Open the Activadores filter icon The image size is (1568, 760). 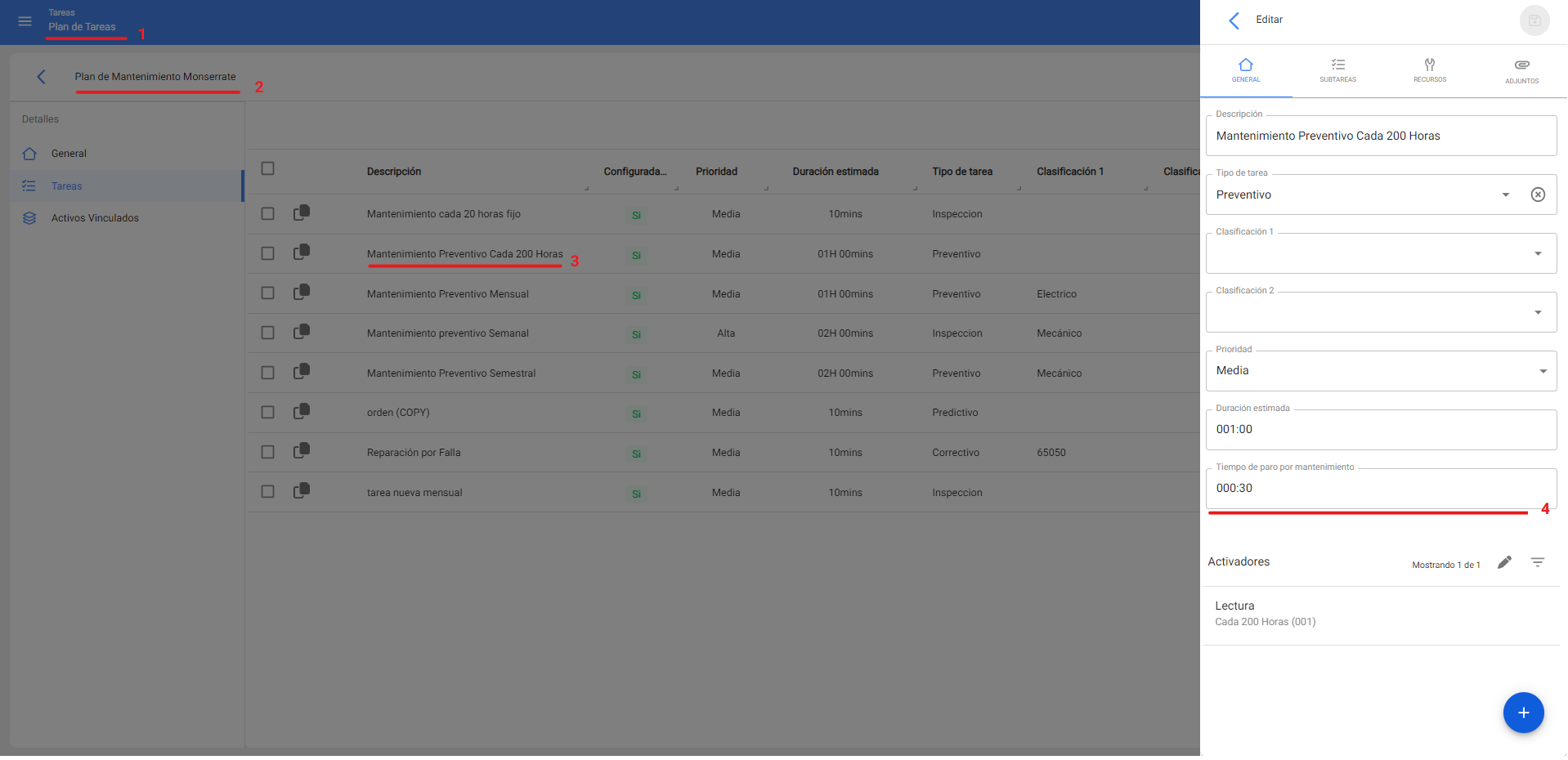(x=1537, y=562)
